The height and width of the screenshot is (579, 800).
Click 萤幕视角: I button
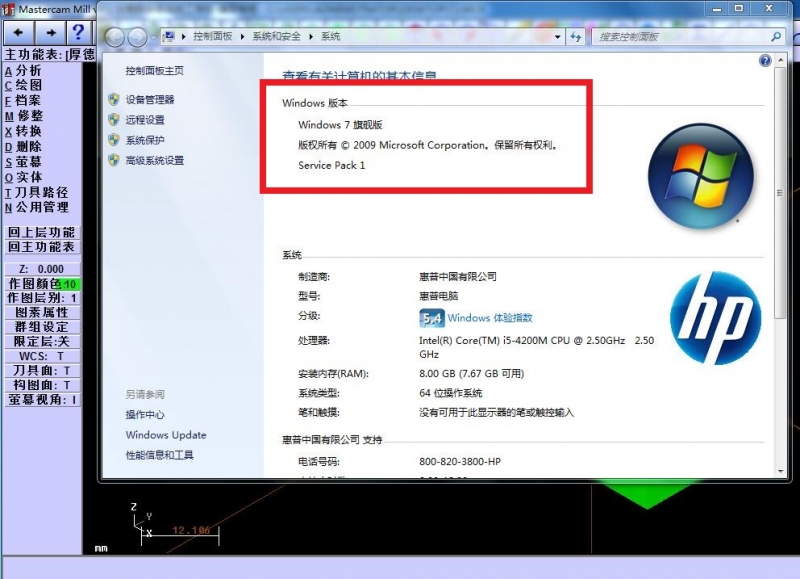(42, 399)
